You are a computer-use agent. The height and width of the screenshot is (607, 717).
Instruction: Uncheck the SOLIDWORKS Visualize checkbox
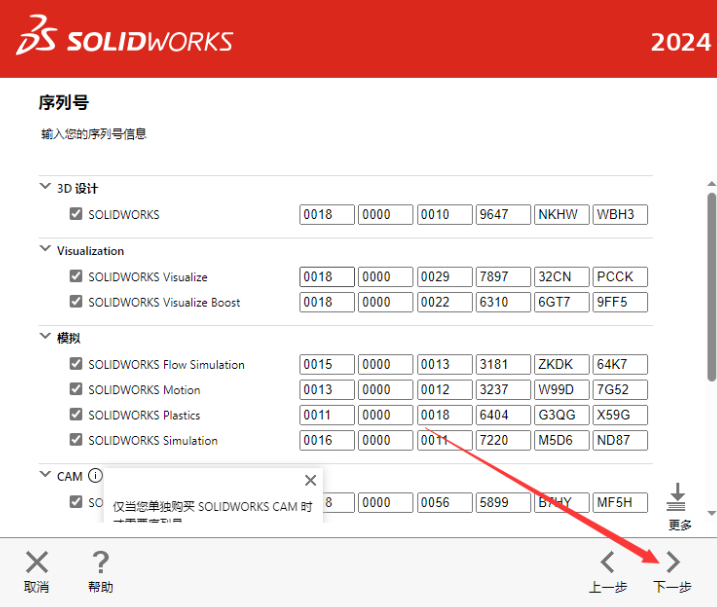[x=76, y=277]
